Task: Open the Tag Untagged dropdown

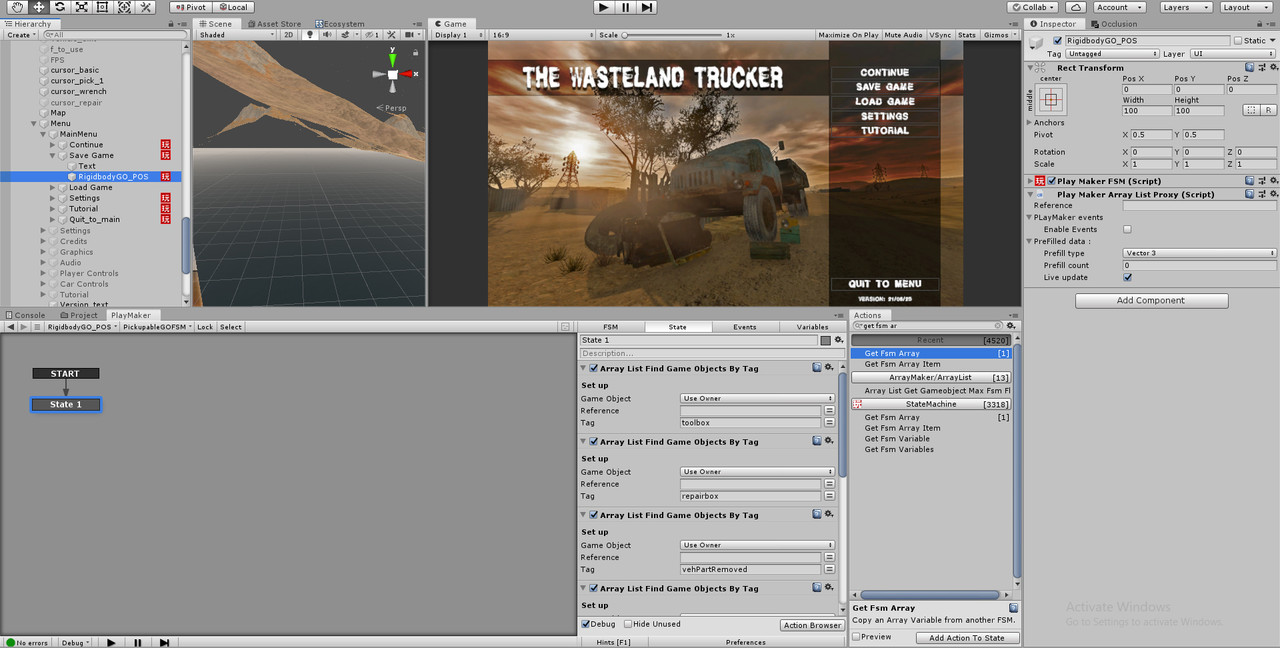Action: (1110, 54)
